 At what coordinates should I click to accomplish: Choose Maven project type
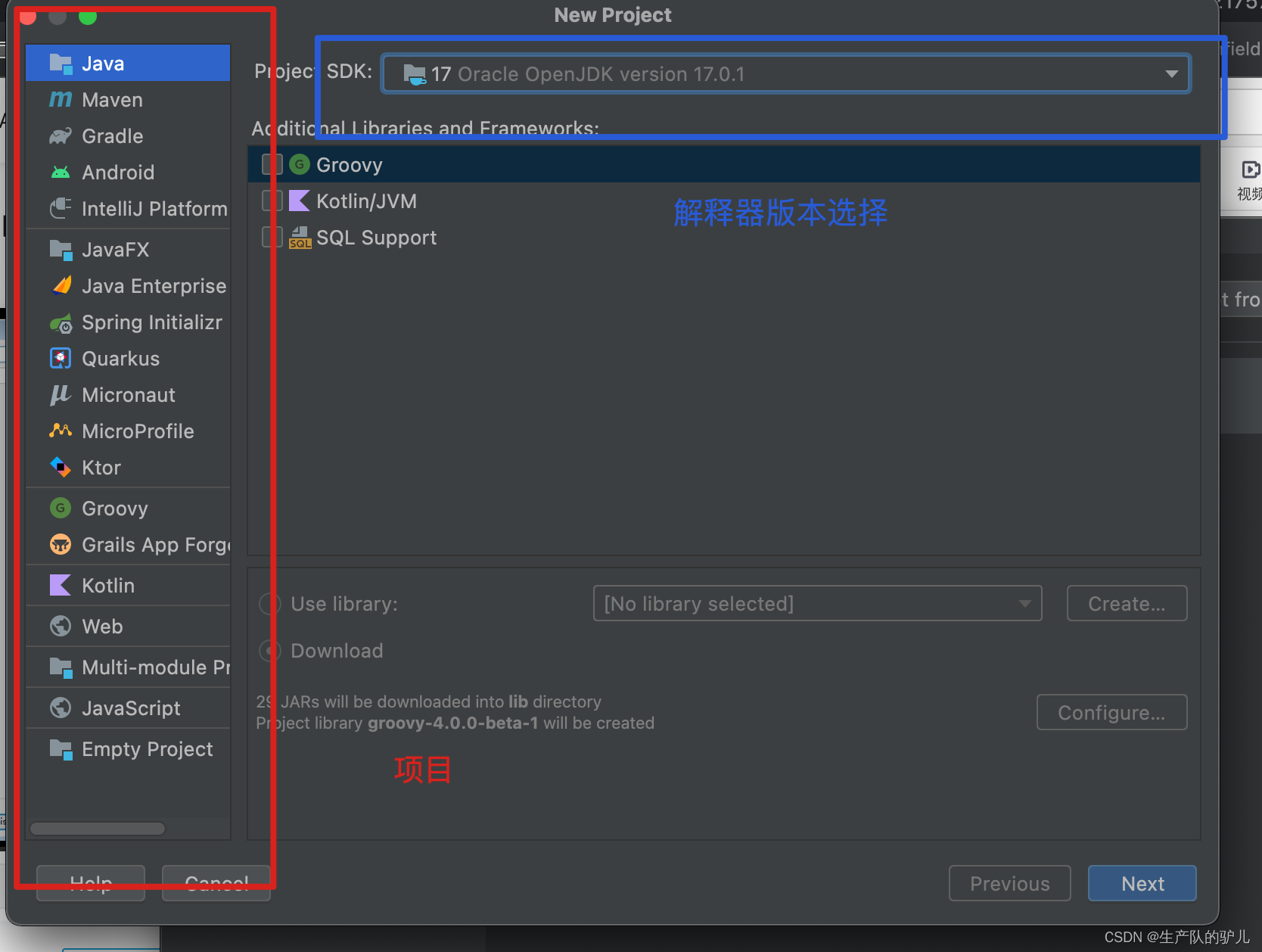click(x=128, y=99)
